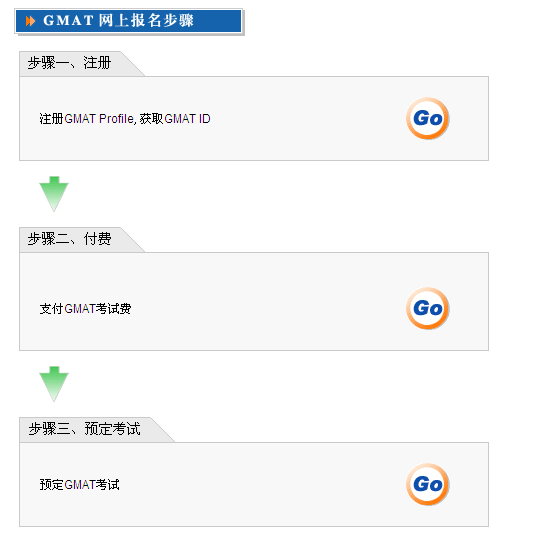Click the GMAT 网上报名步骤 header title

pyautogui.click(x=118, y=21)
